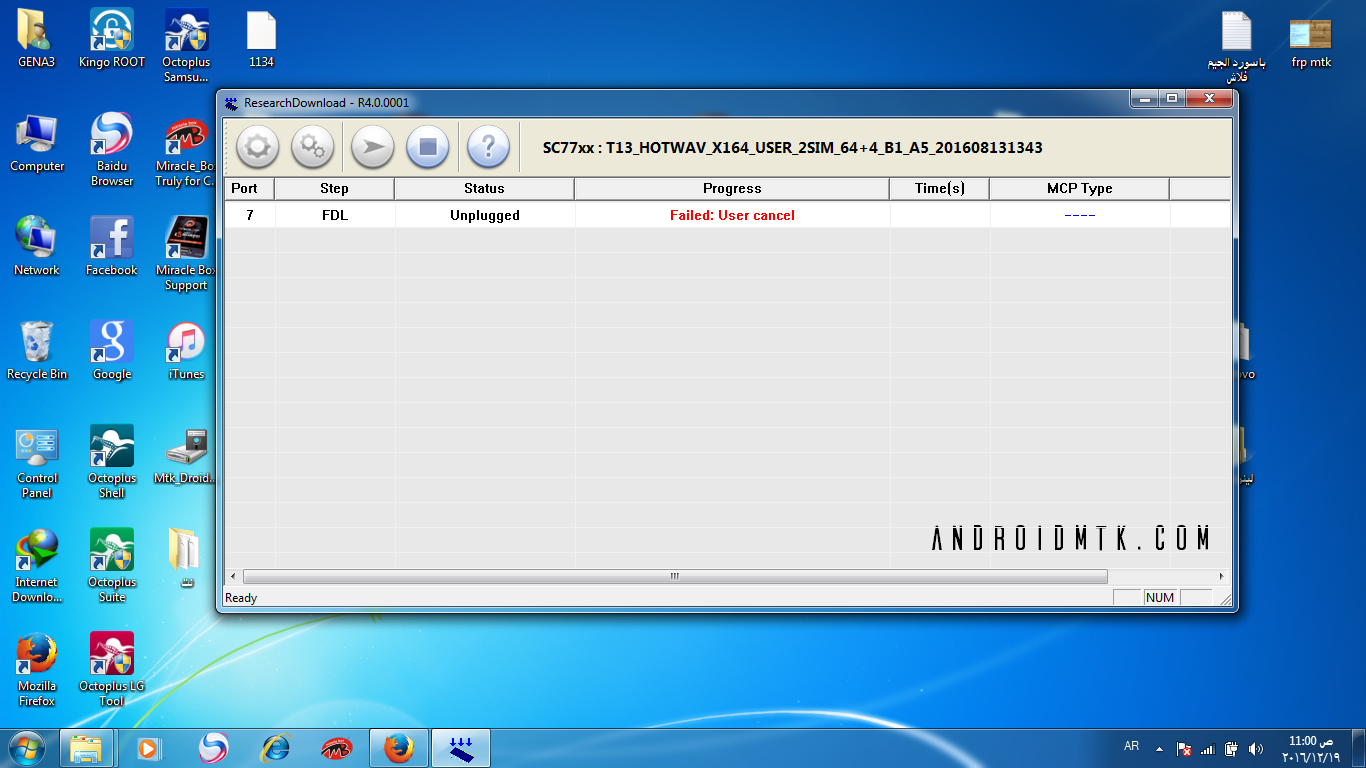The width and height of the screenshot is (1366, 768).
Task: Select the Google desktop shortcut
Action: coord(112,350)
